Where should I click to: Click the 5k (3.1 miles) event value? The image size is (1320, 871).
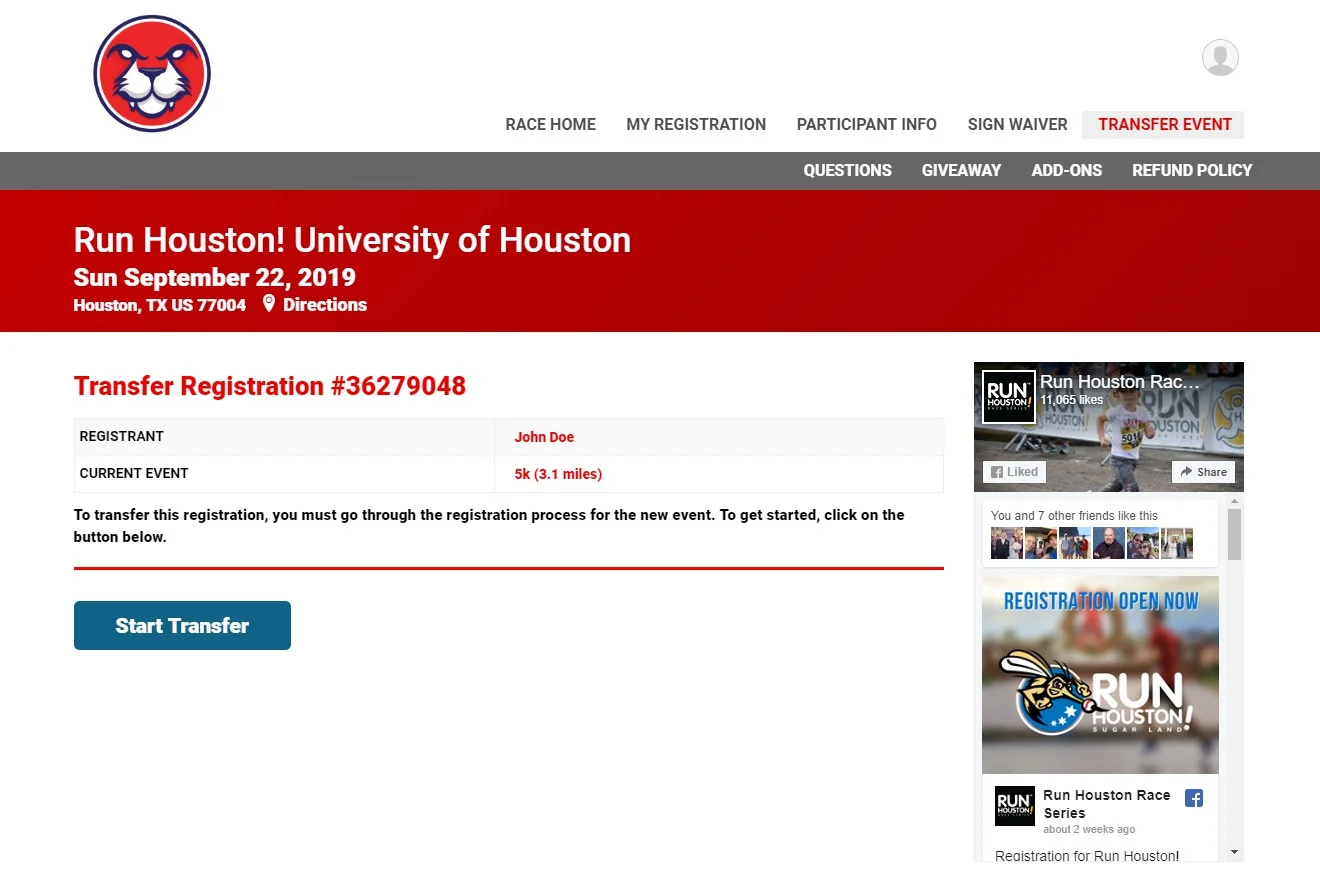[558, 474]
